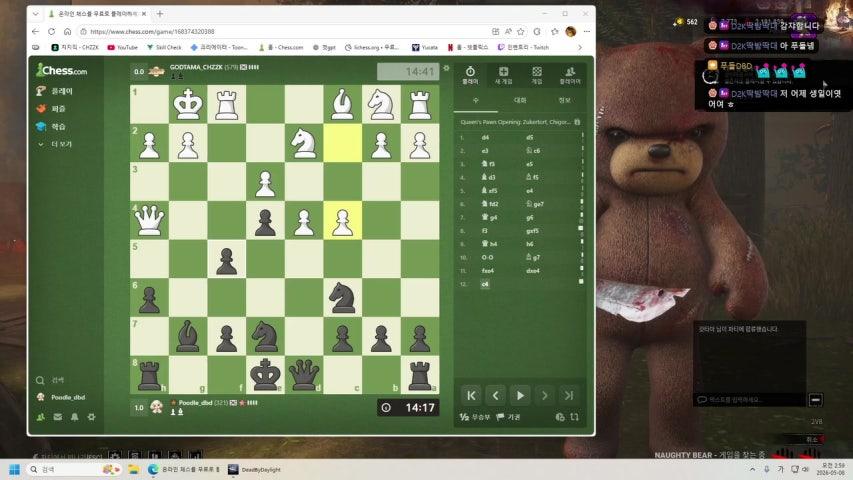
Task: Open the sidebar settings gear icon
Action: pos(91,417)
